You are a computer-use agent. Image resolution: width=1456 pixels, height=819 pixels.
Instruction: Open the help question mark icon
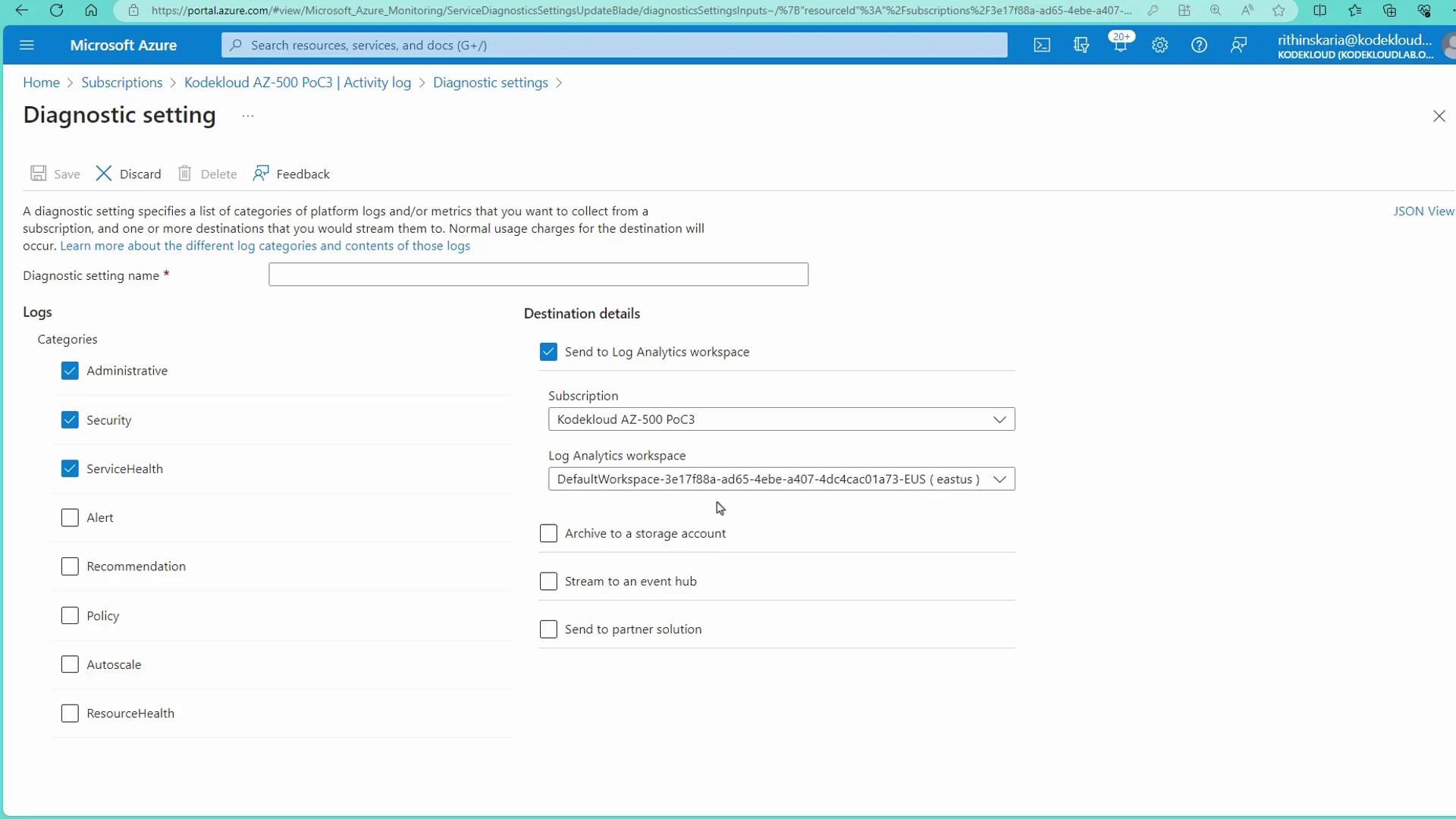1199,45
